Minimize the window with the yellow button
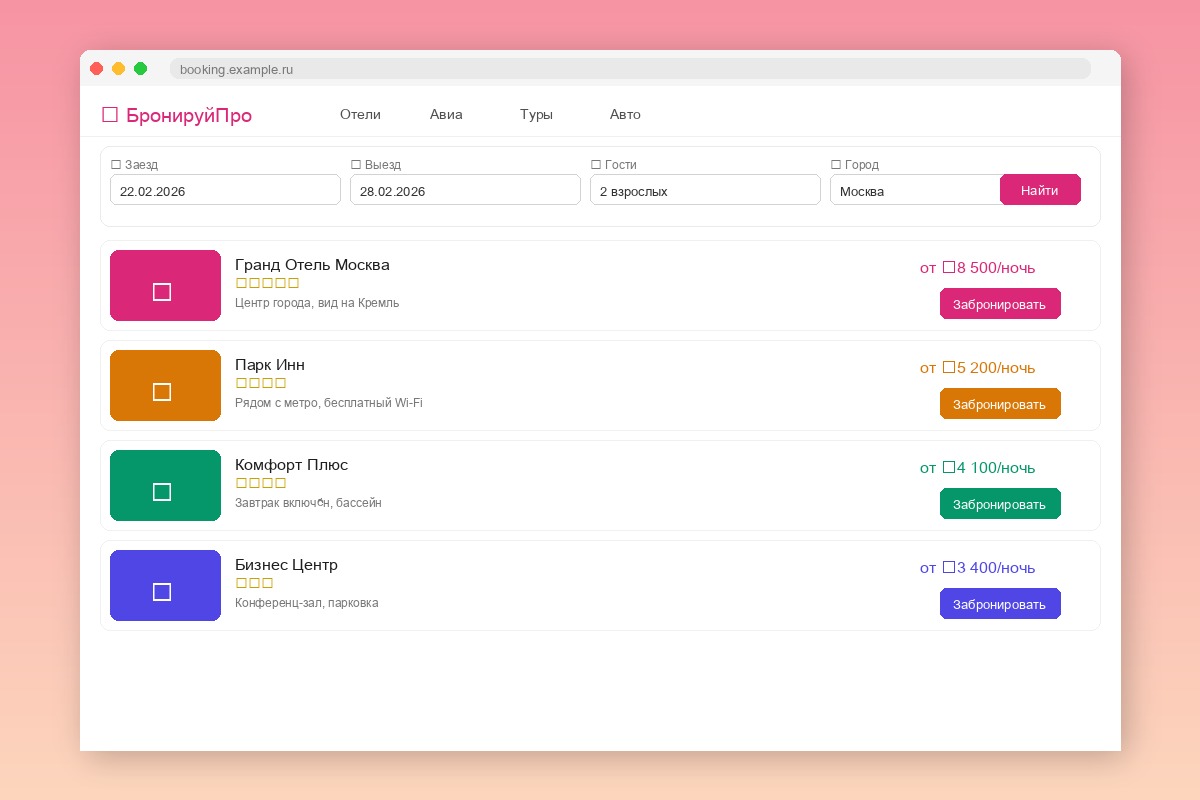Image resolution: width=1200 pixels, height=800 pixels. [x=119, y=69]
